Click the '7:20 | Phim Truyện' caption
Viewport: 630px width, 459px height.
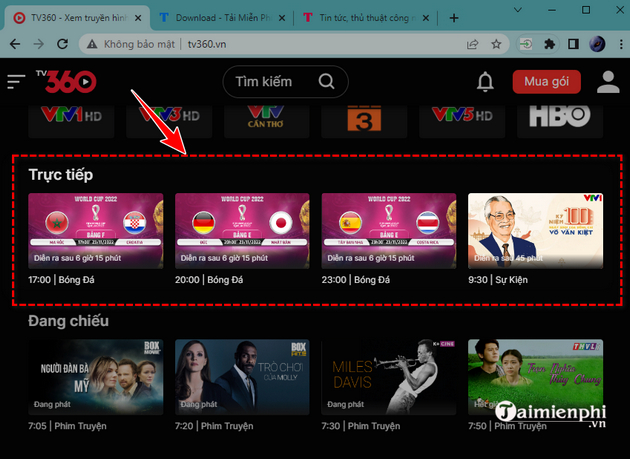(x=214, y=426)
